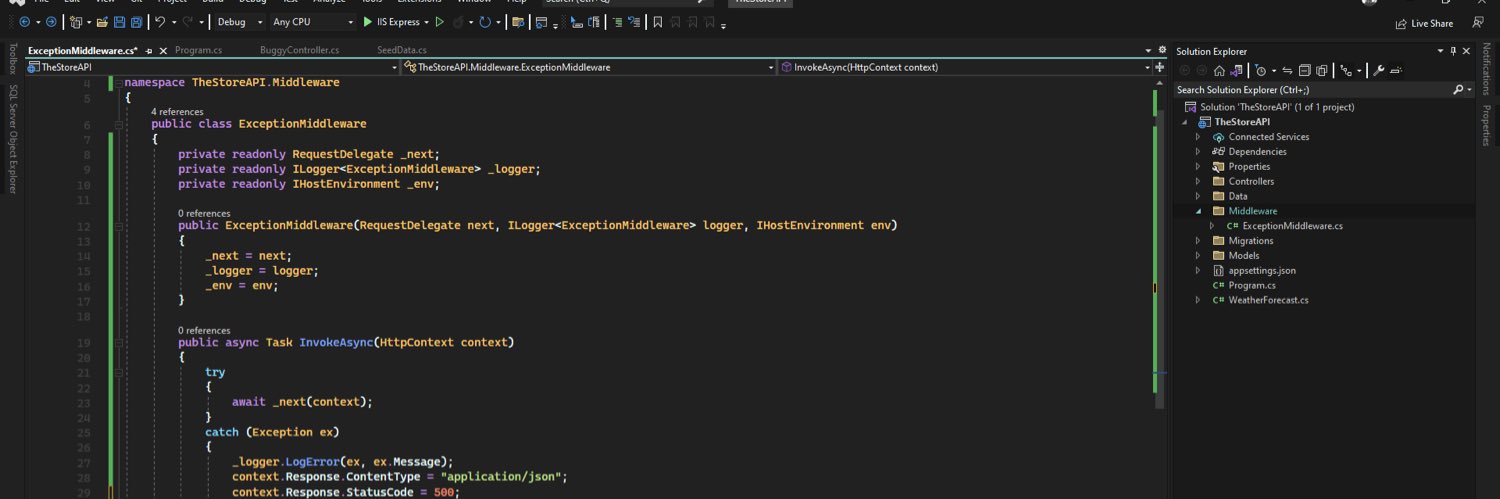Open the list of open document tabs
1500x499 pixels.
tap(1148, 50)
